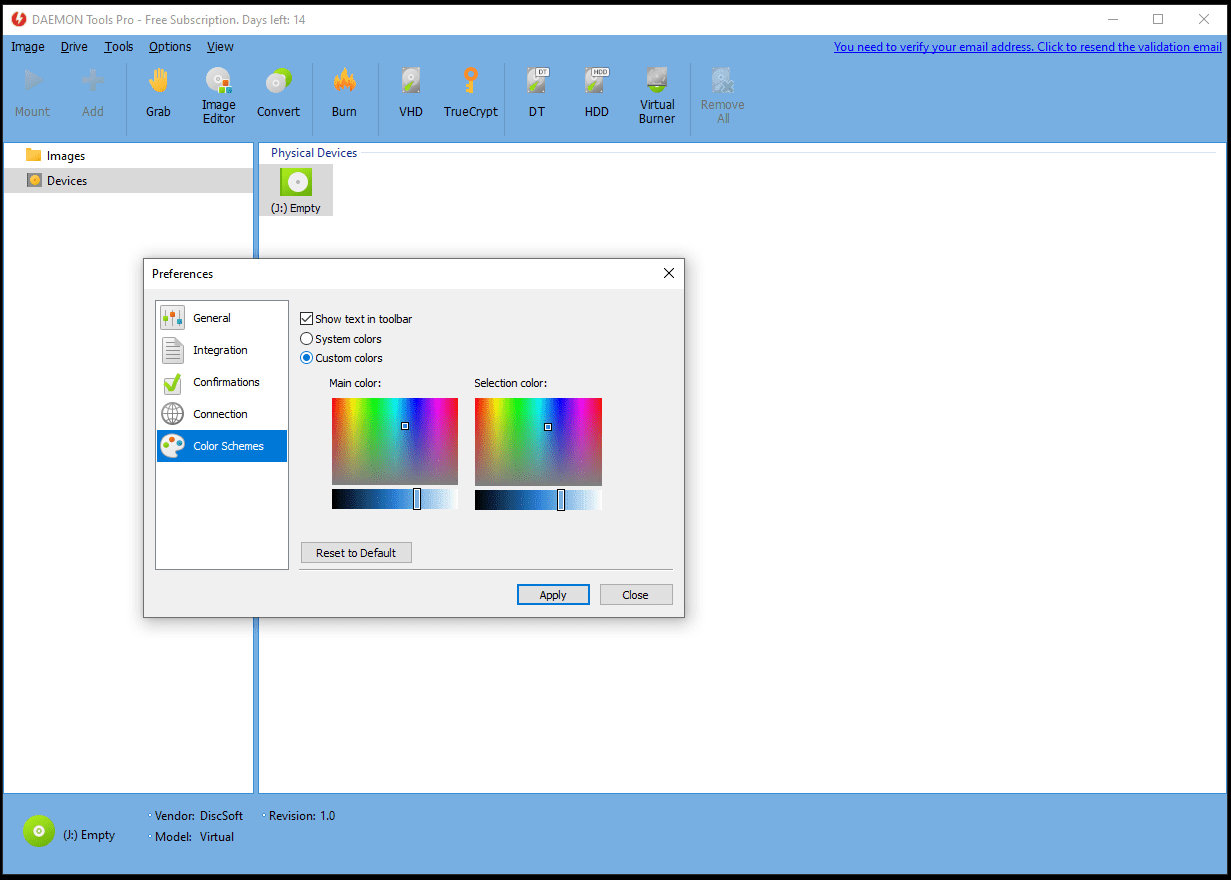Screen dimensions: 1231x880
Task: Open the Burn tool
Action: pos(344,93)
